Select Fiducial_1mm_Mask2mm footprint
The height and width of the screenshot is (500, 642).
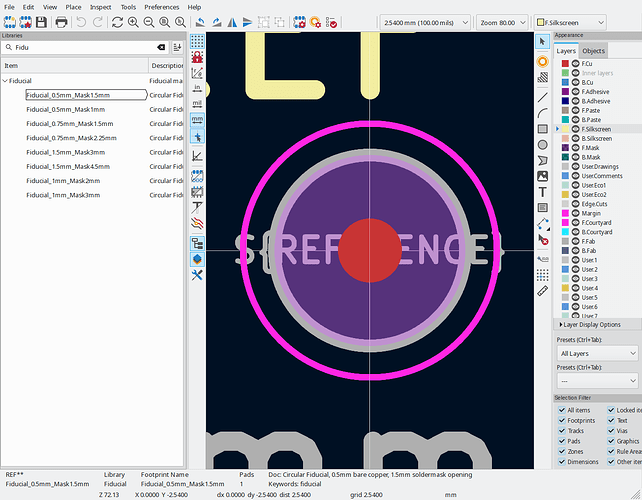click(63, 181)
